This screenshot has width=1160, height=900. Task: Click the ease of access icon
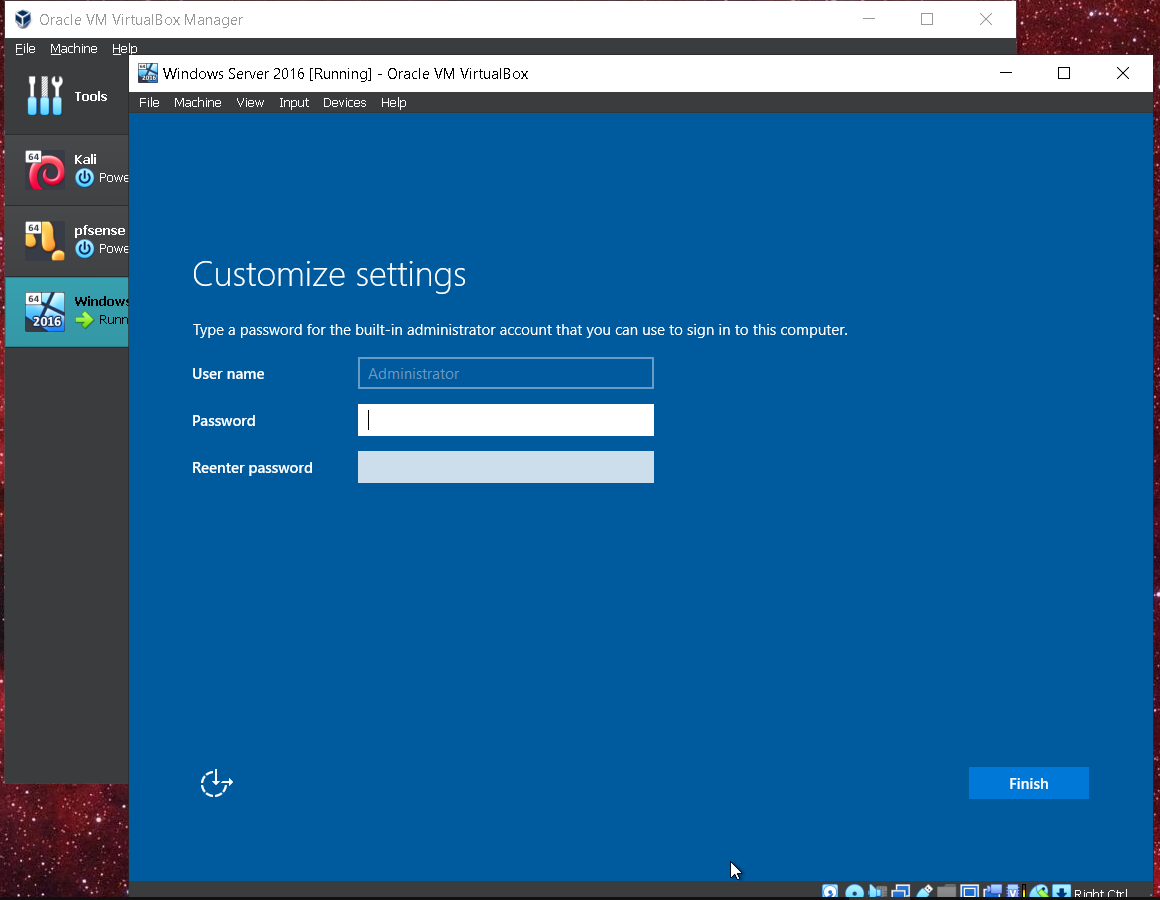click(x=216, y=783)
